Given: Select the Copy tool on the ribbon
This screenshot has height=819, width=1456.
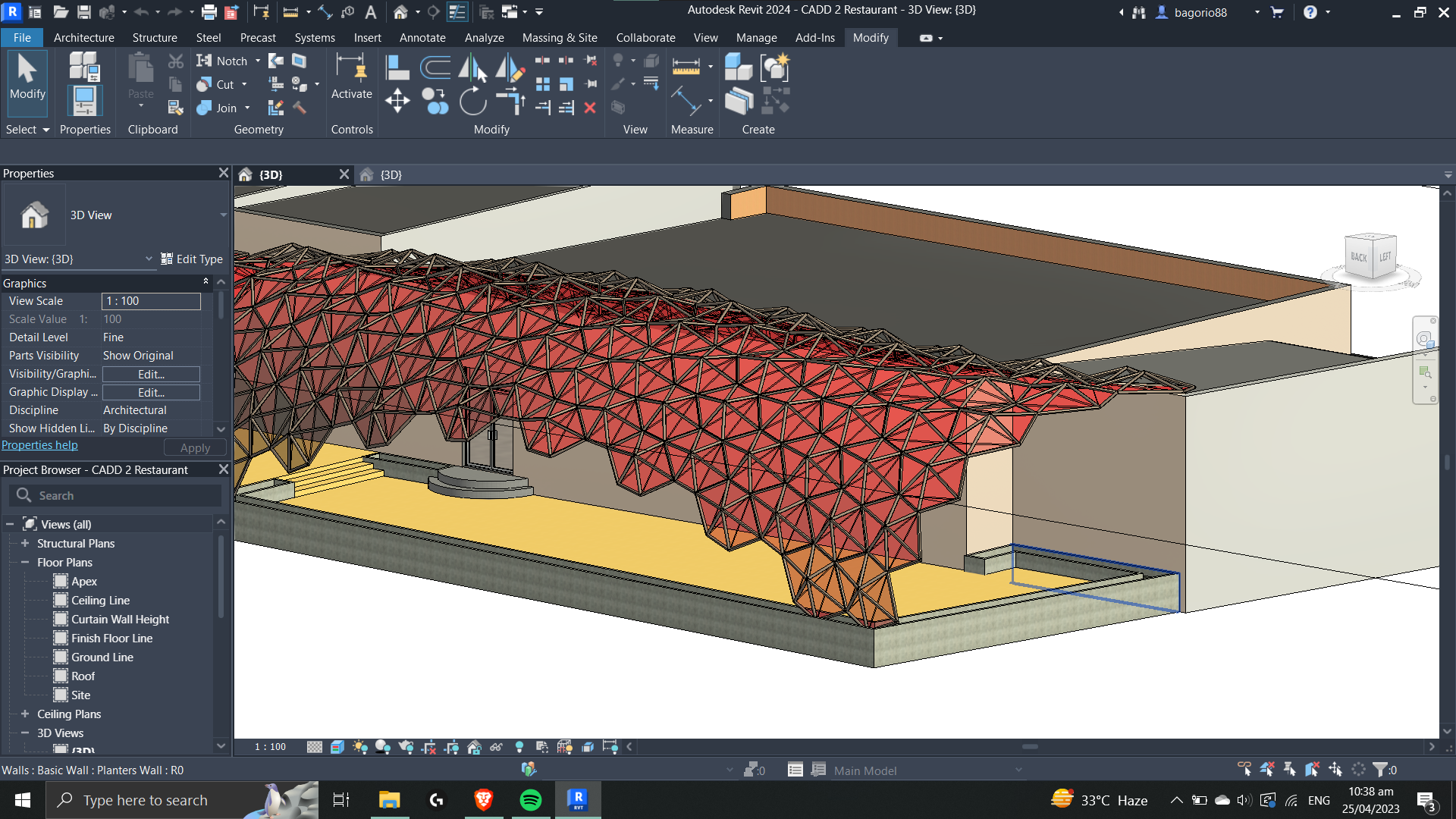Looking at the screenshot, I should [436, 100].
